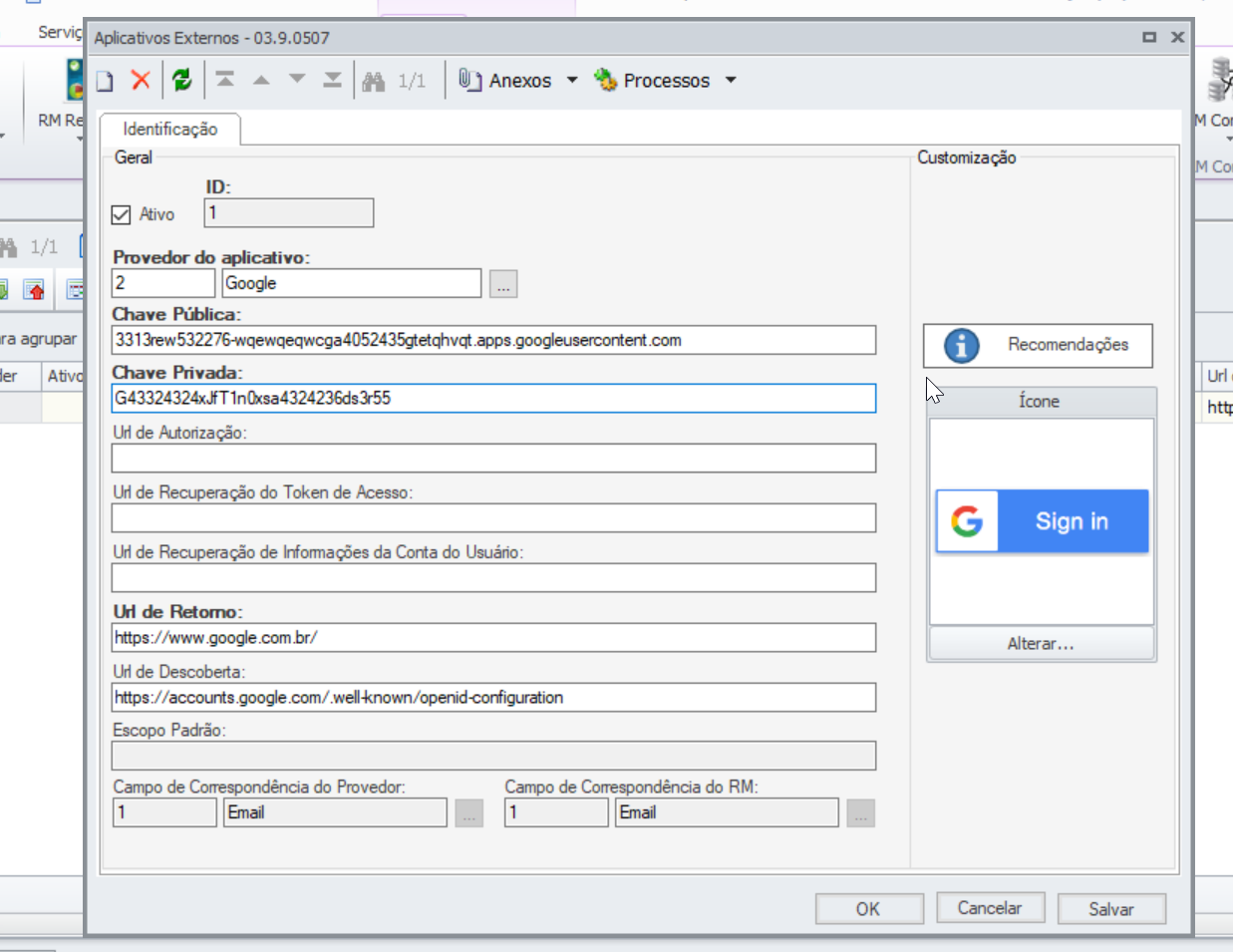Click the Processos gears icon
Image resolution: width=1233 pixels, height=952 pixels.
click(605, 80)
